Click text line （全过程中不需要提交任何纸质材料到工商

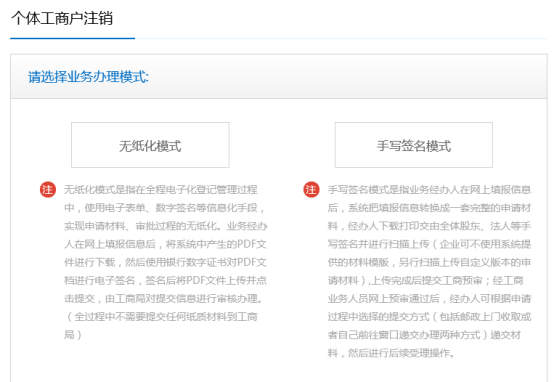(x=161, y=316)
